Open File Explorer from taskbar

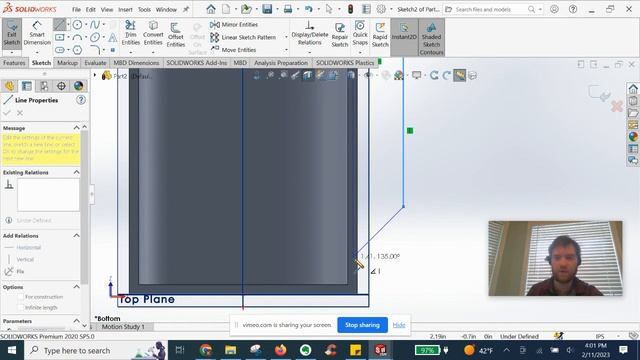pyautogui.click(x=231, y=350)
